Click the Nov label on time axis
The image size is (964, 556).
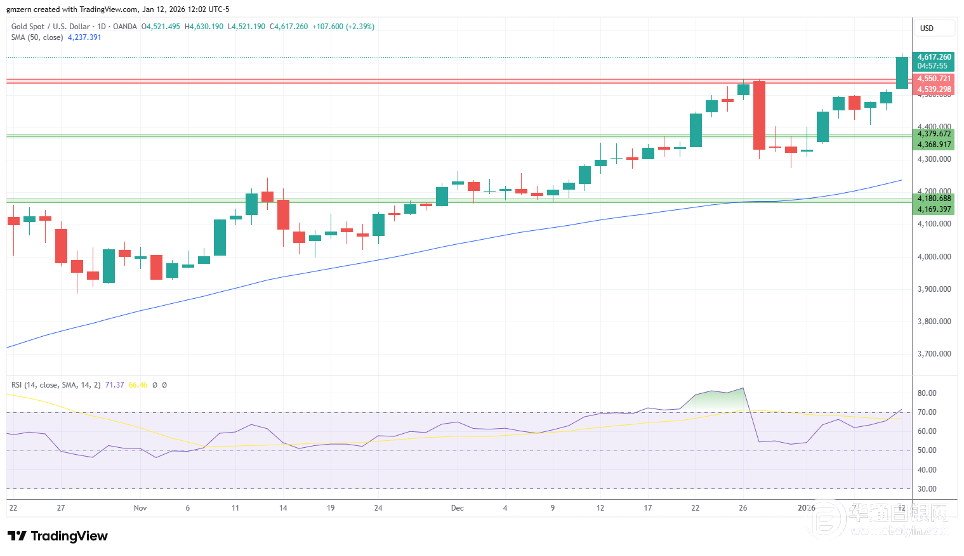point(138,507)
